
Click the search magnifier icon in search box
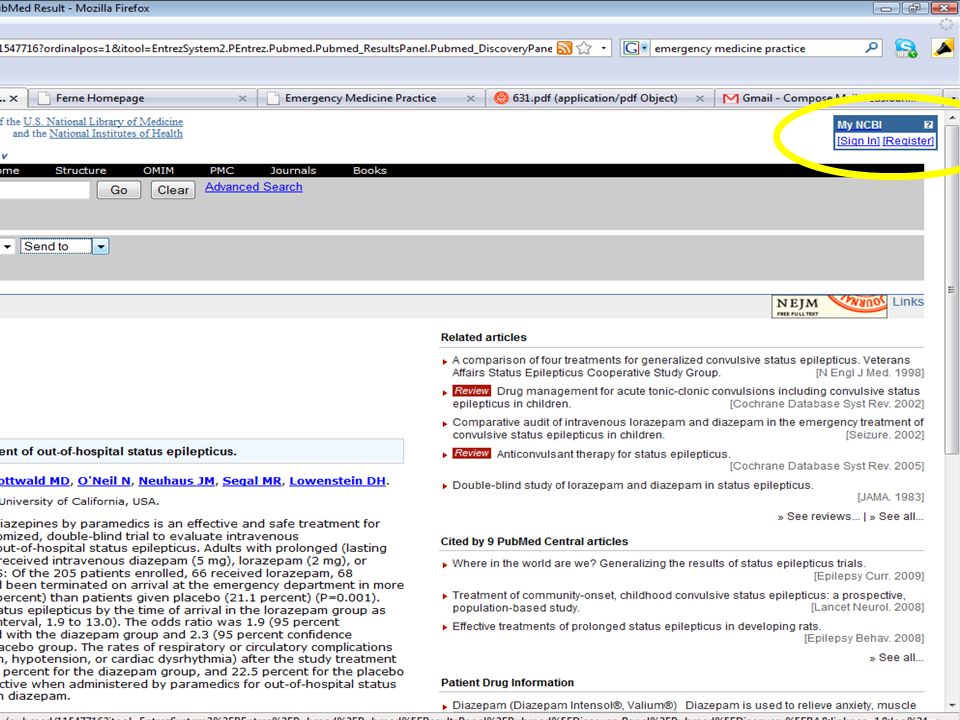coord(871,48)
